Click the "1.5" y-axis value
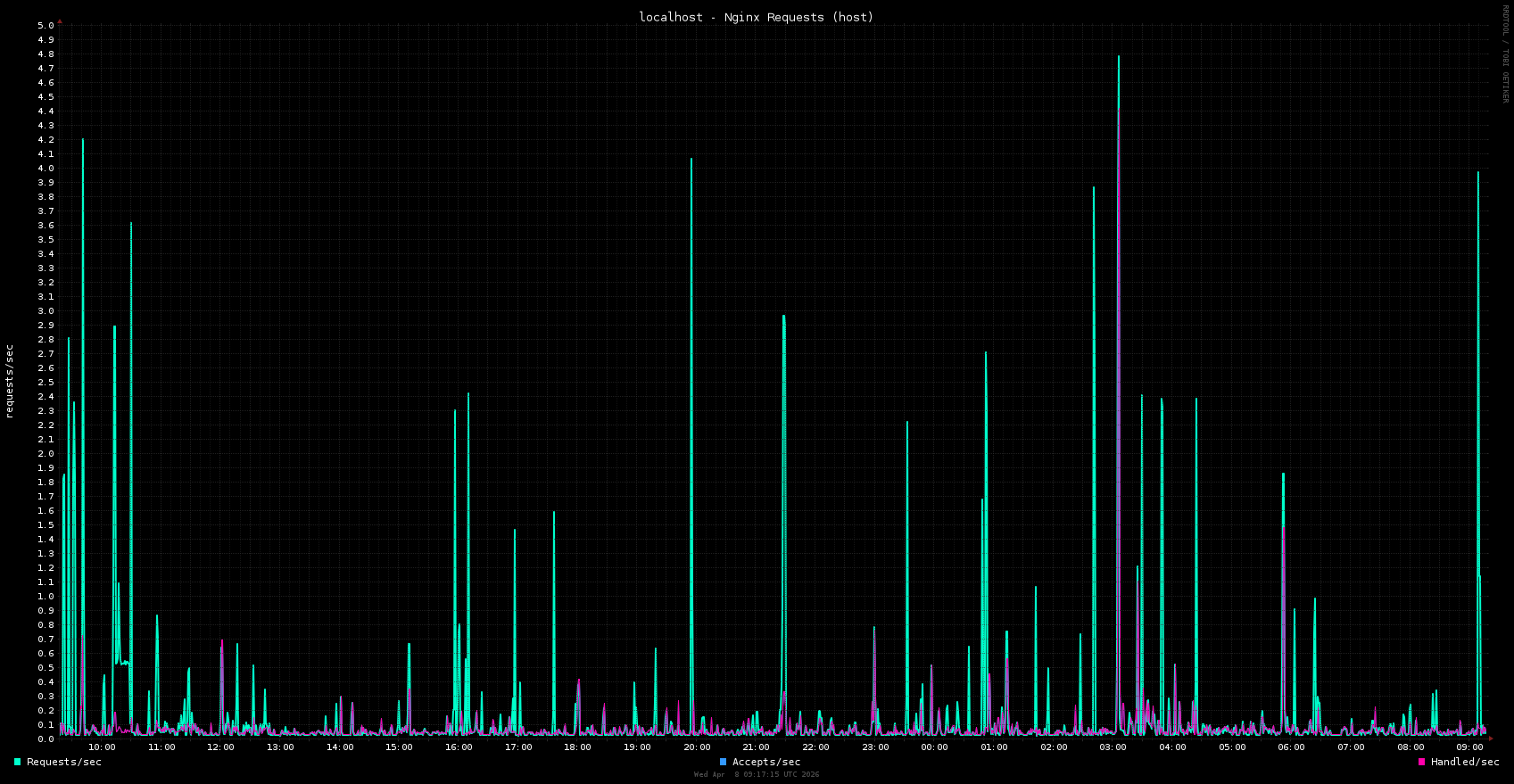1514x784 pixels. point(46,525)
